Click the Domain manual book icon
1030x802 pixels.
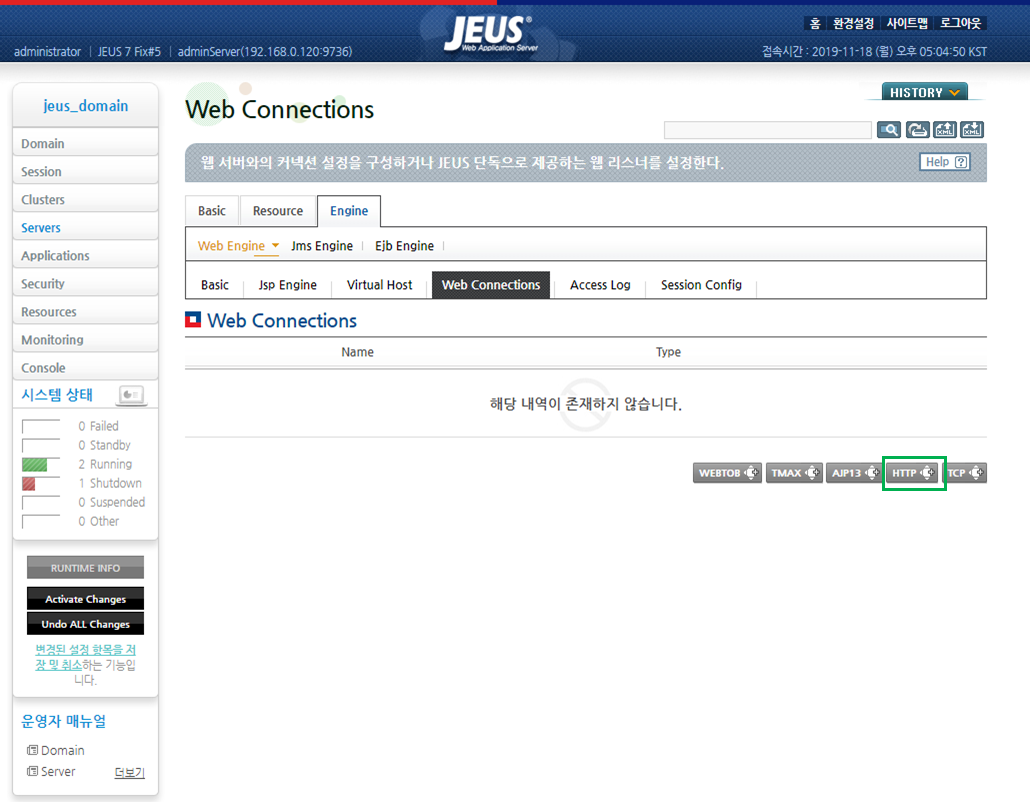click(32, 750)
